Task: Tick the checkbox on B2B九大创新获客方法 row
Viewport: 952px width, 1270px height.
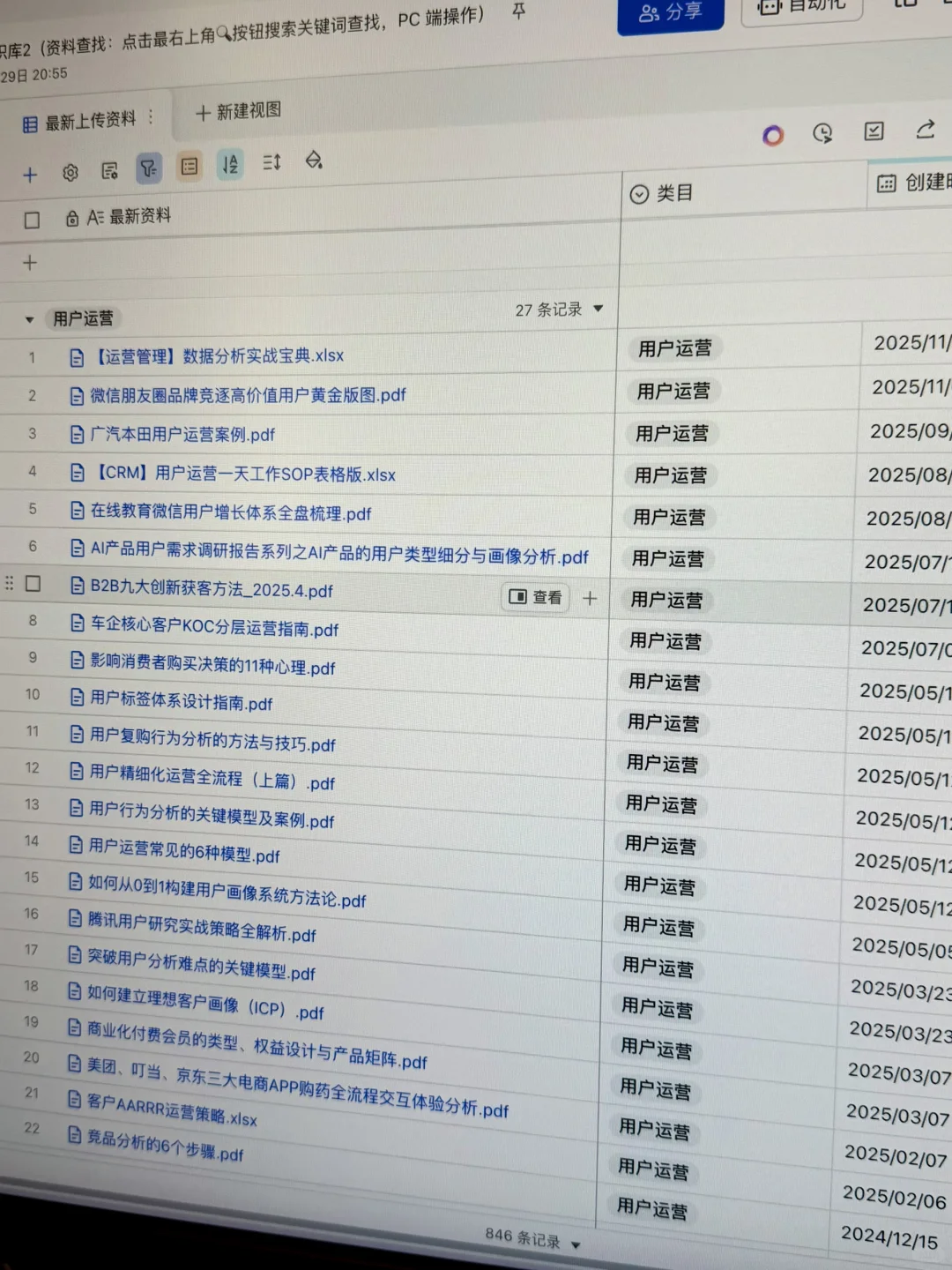Action: (33, 583)
